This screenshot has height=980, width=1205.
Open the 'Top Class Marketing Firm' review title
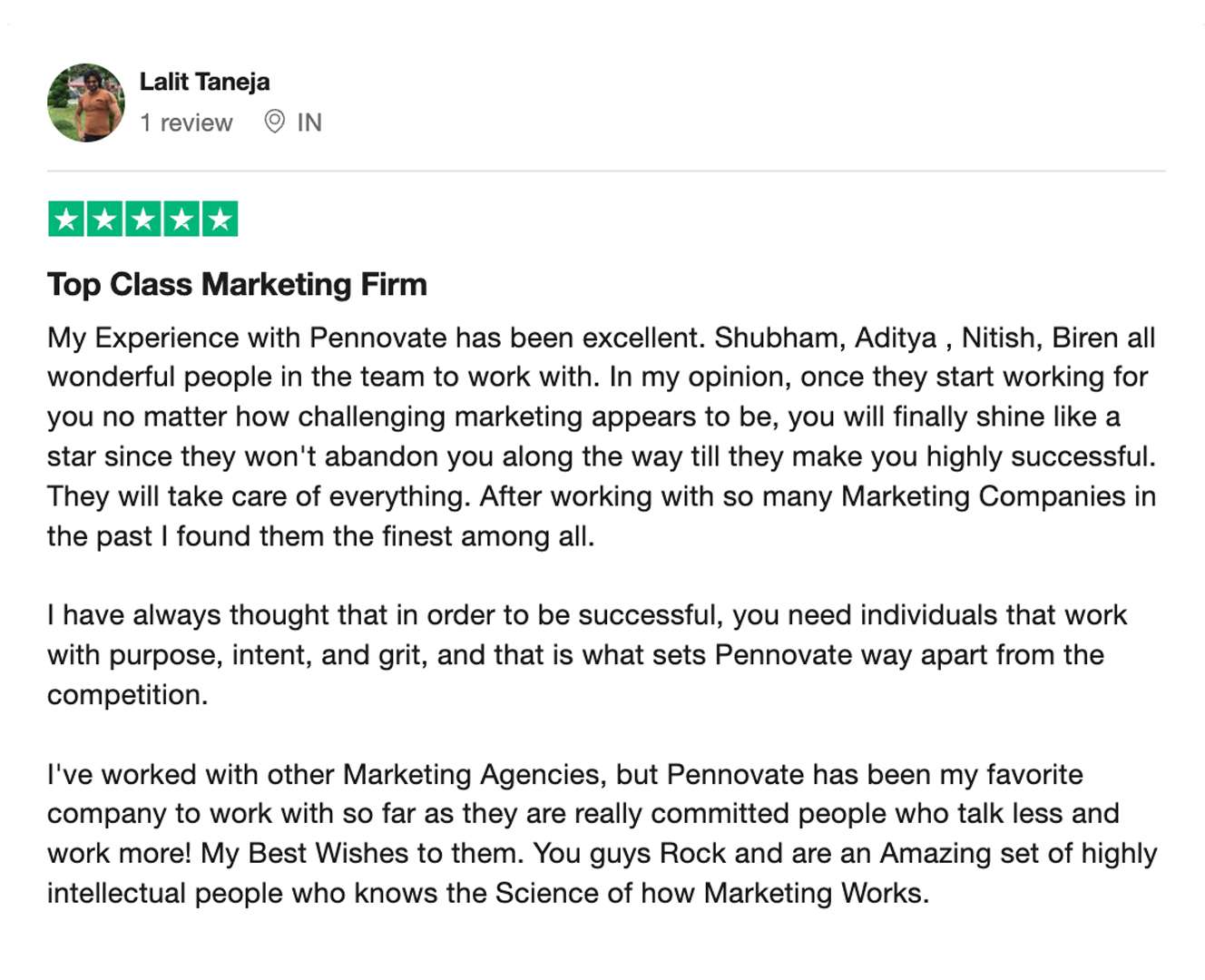click(x=237, y=284)
